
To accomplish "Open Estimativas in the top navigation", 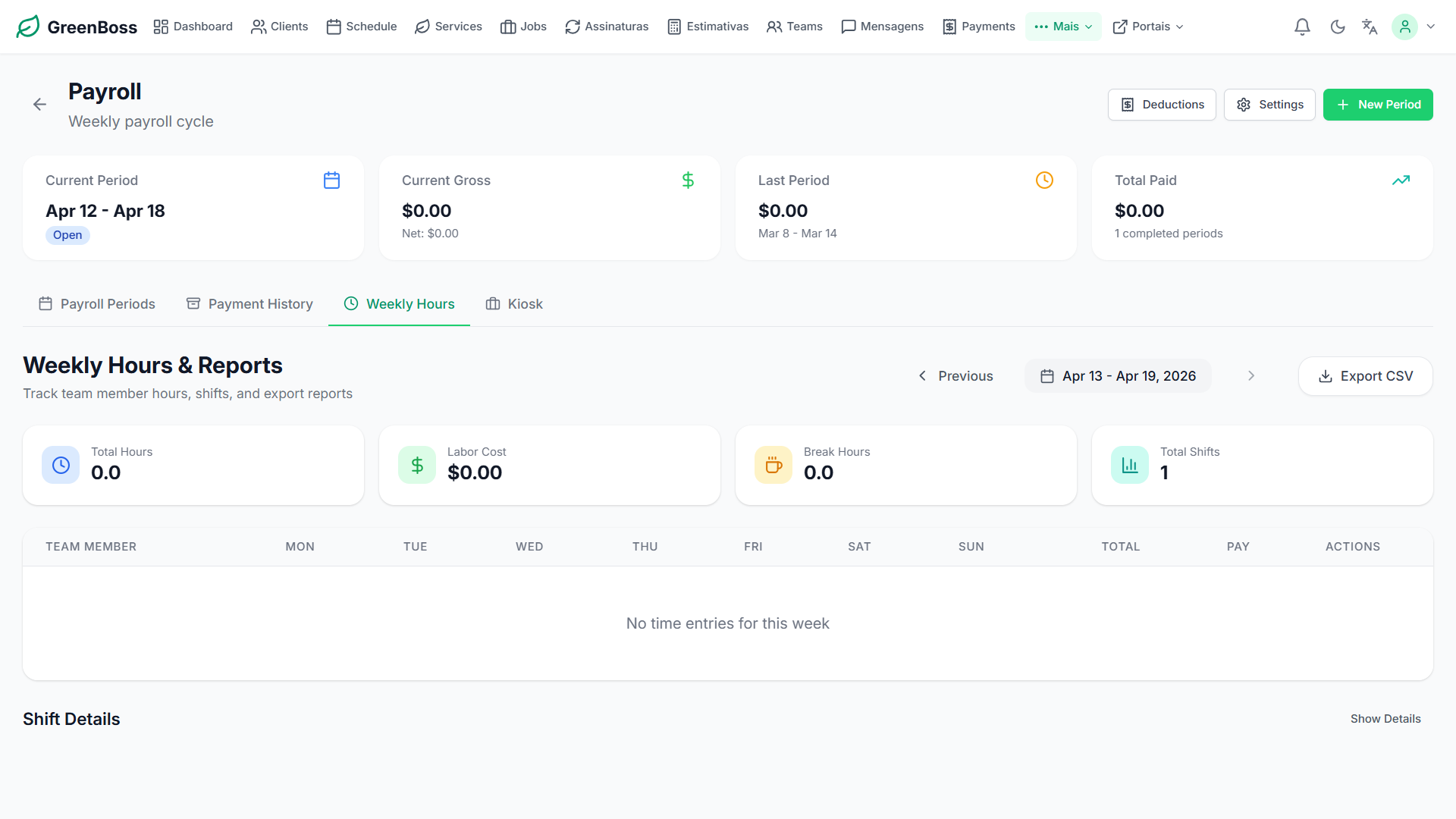I will (708, 27).
